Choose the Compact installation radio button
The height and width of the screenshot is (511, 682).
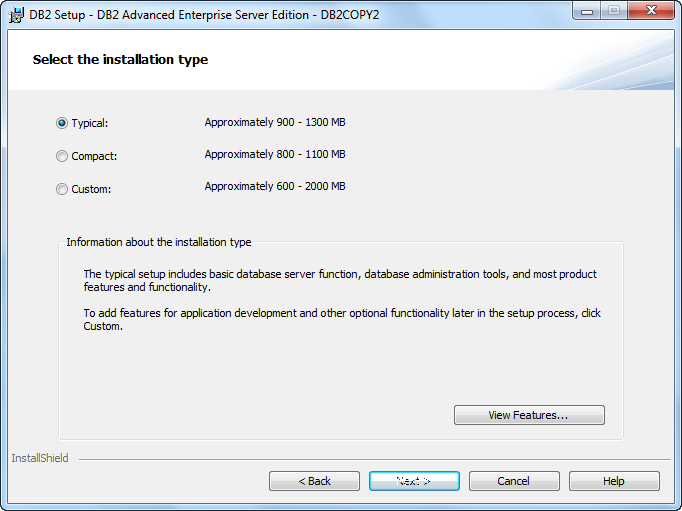(x=62, y=156)
